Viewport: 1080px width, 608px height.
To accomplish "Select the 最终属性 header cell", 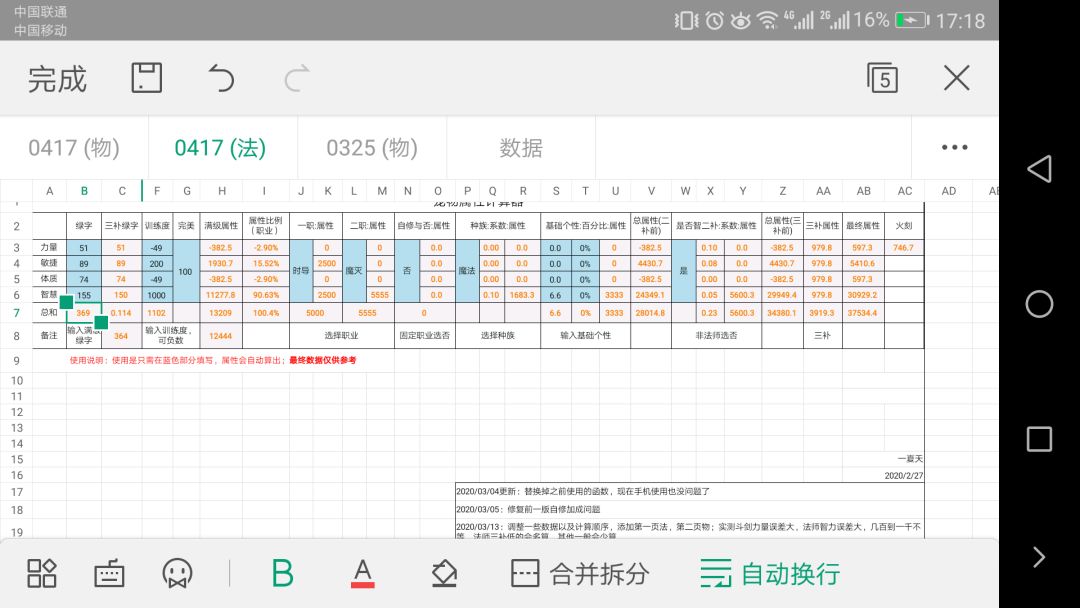I will pyautogui.click(x=862, y=225).
